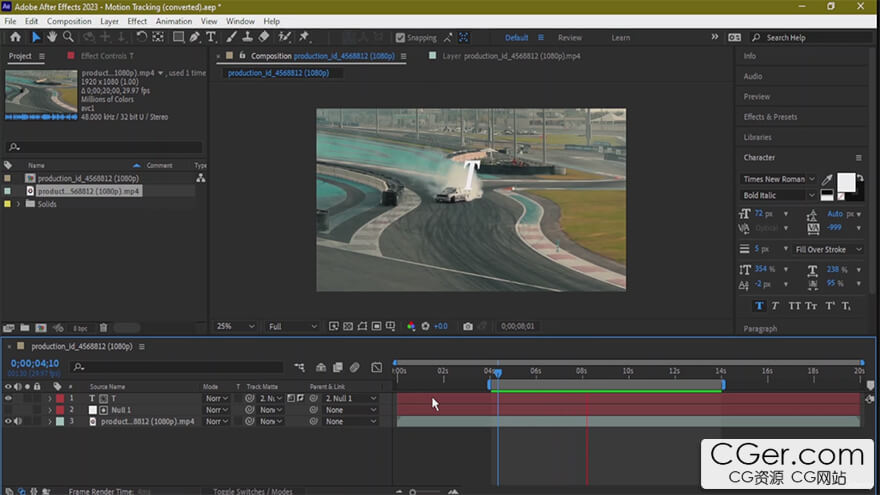Screen dimensions: 880x495
Task: Click the current time indicator playhead
Action: pyautogui.click(x=498, y=373)
